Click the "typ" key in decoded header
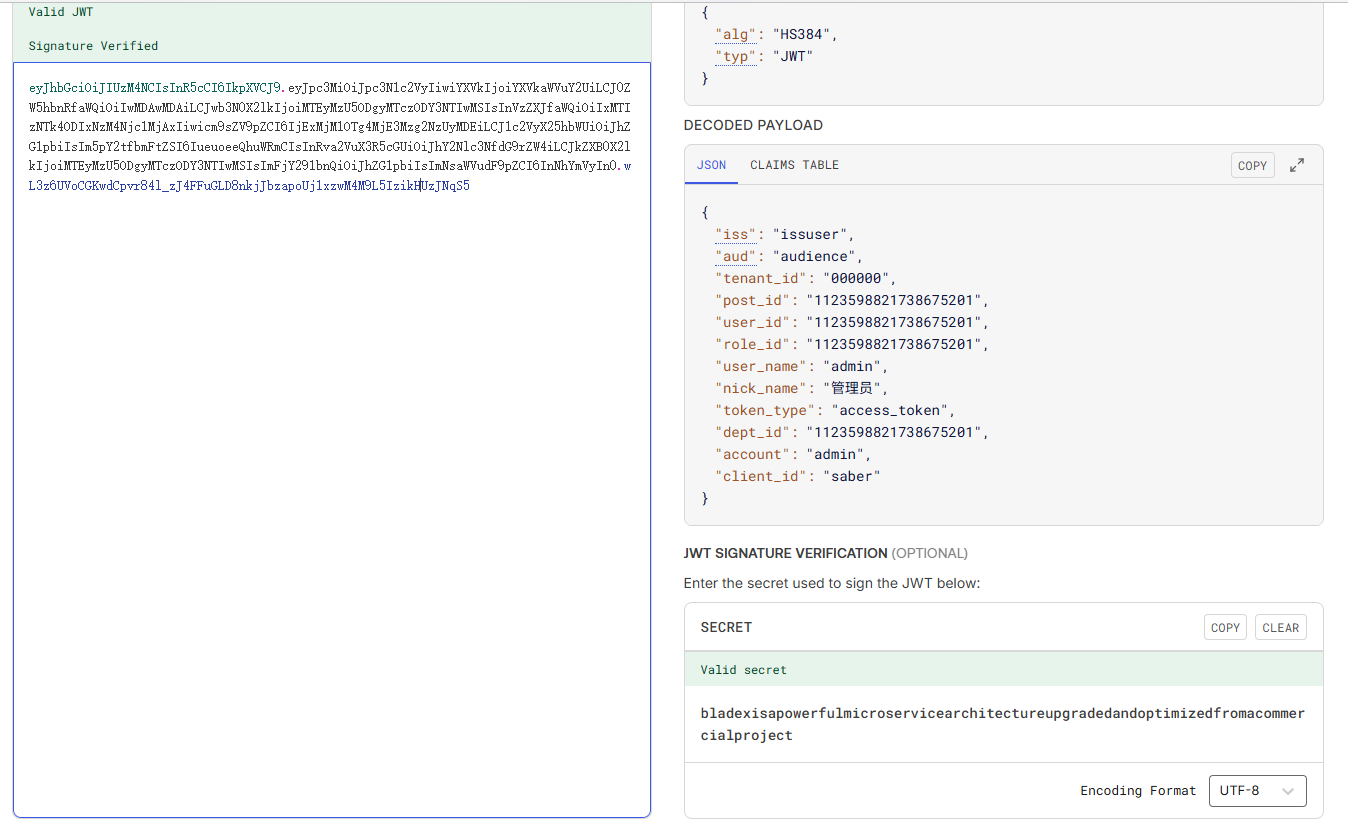This screenshot has width=1348, height=821. pyautogui.click(x=735, y=57)
